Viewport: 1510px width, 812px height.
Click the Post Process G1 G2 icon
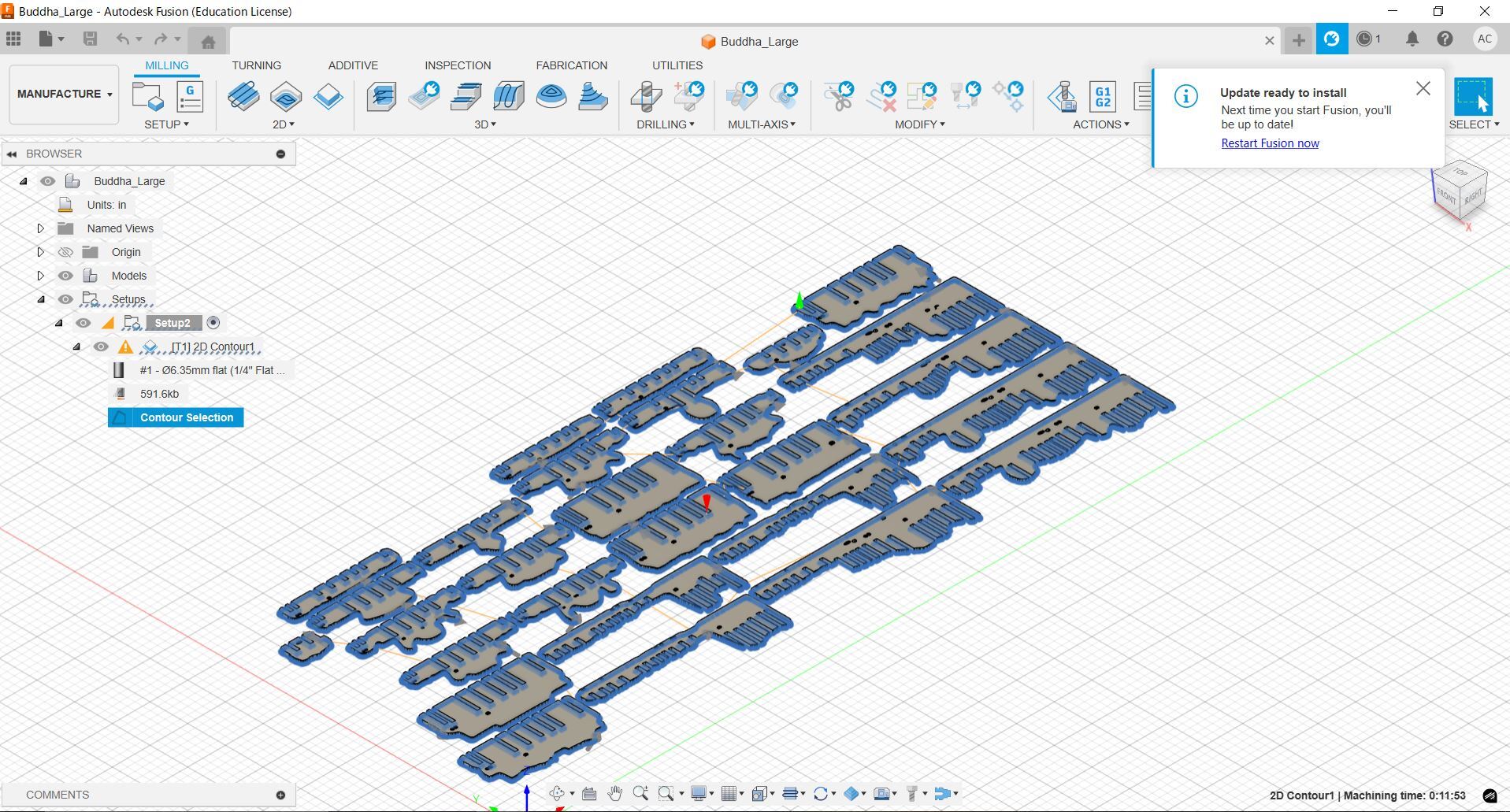pyautogui.click(x=1102, y=96)
